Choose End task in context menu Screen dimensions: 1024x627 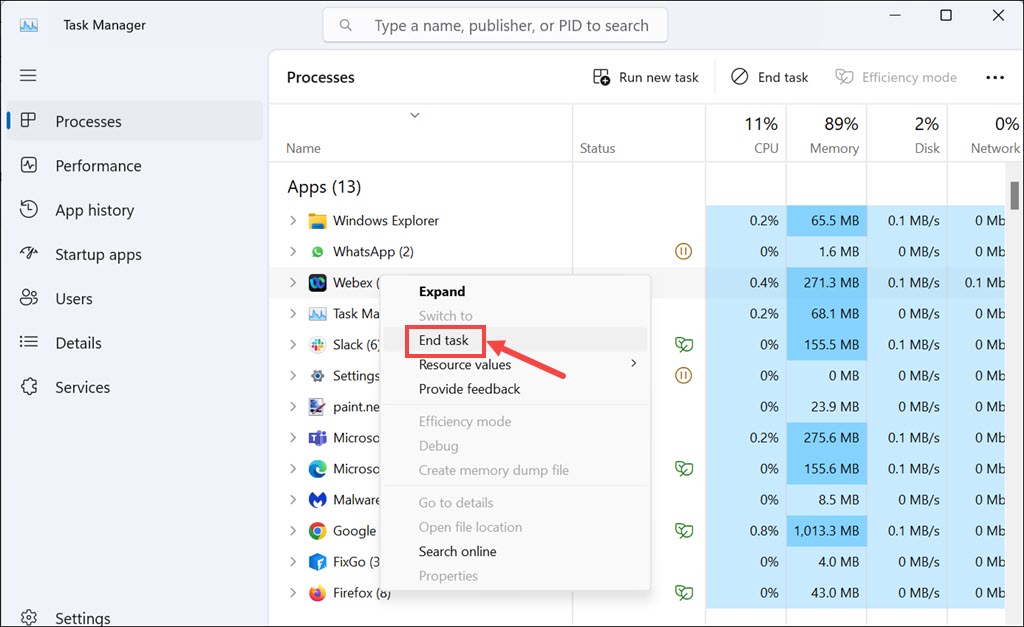point(444,340)
